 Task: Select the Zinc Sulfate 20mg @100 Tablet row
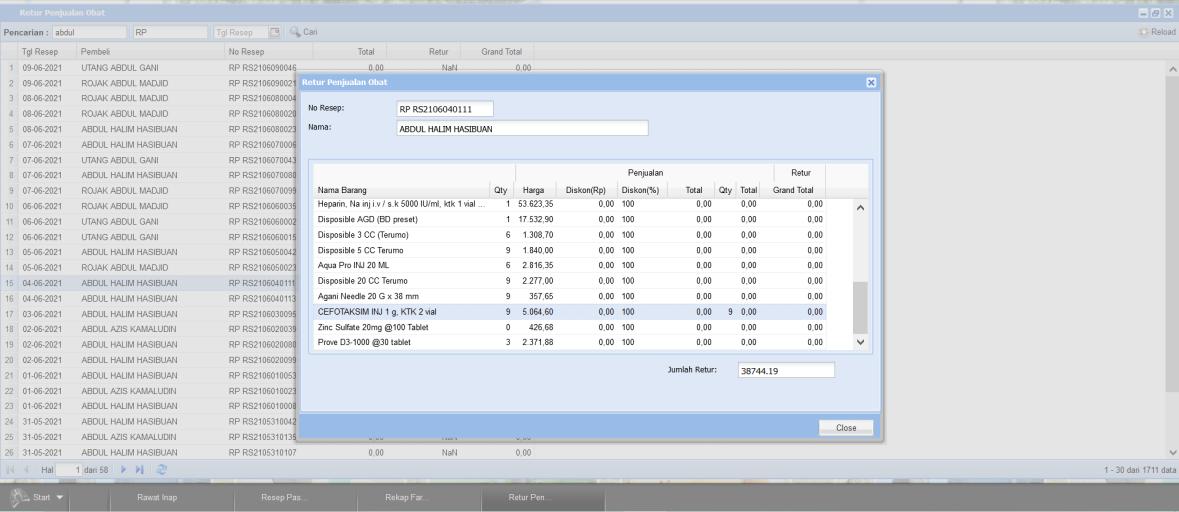tap(570, 327)
